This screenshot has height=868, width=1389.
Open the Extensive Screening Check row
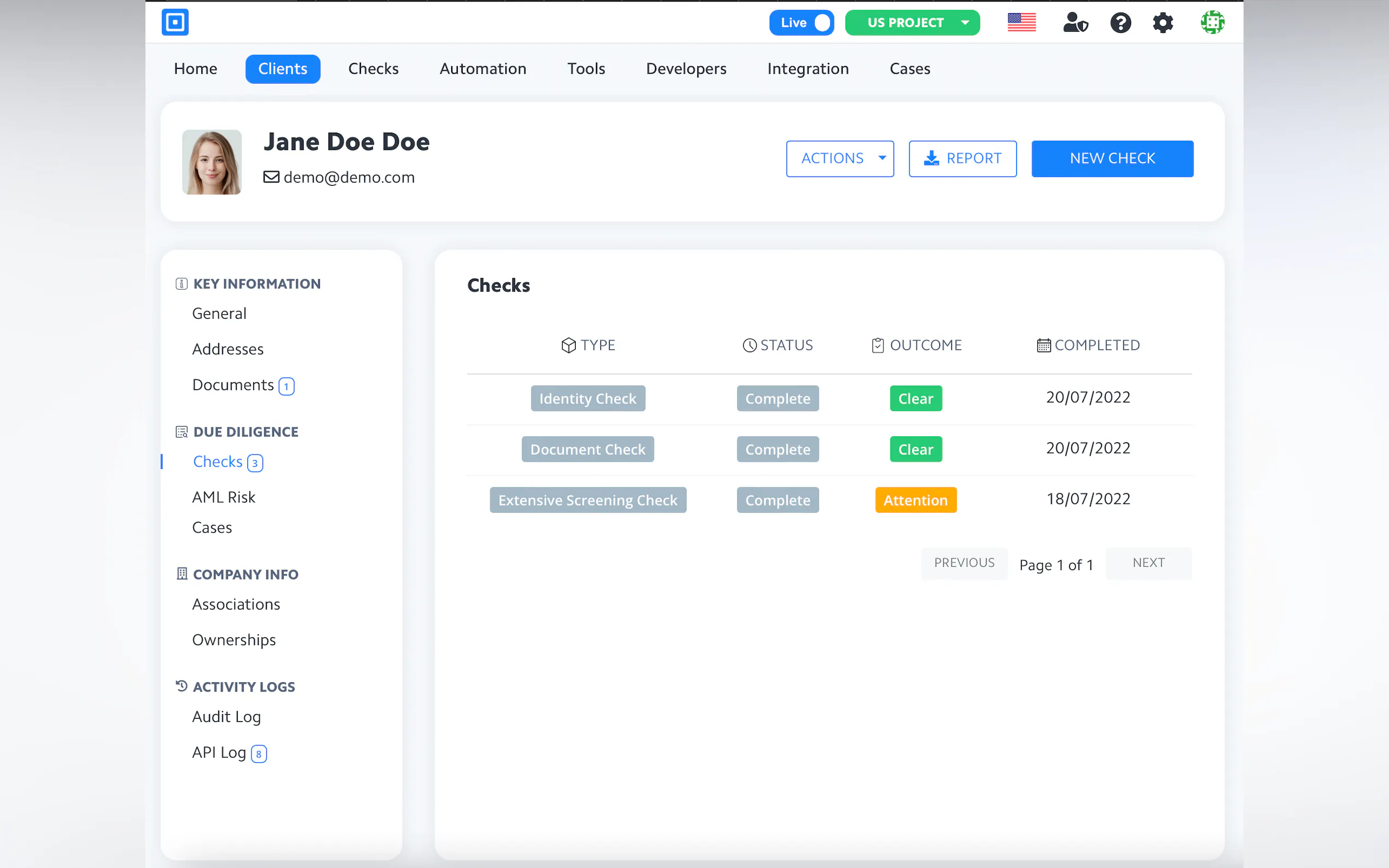click(587, 500)
